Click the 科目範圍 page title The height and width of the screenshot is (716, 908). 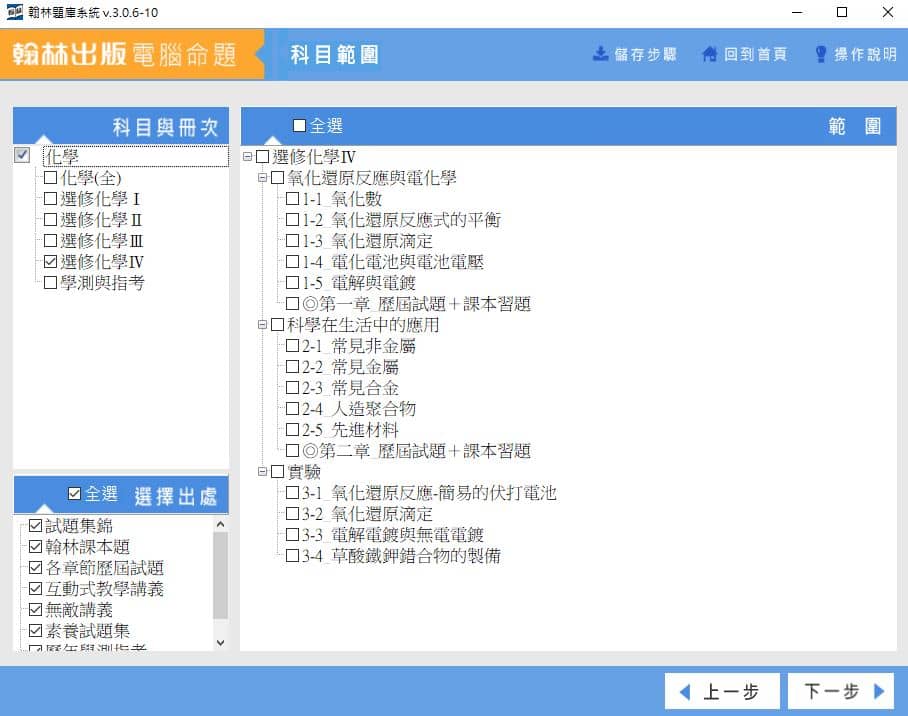334,54
